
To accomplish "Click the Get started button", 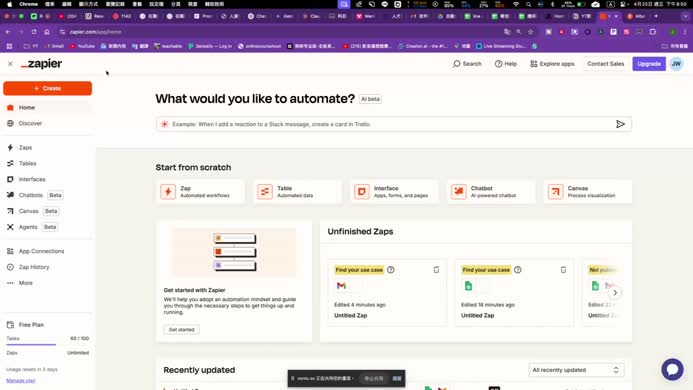I will coord(181,329).
